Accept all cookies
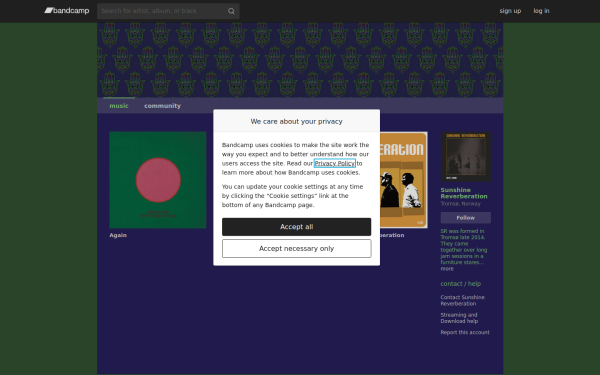The image size is (600, 375). [x=297, y=227]
